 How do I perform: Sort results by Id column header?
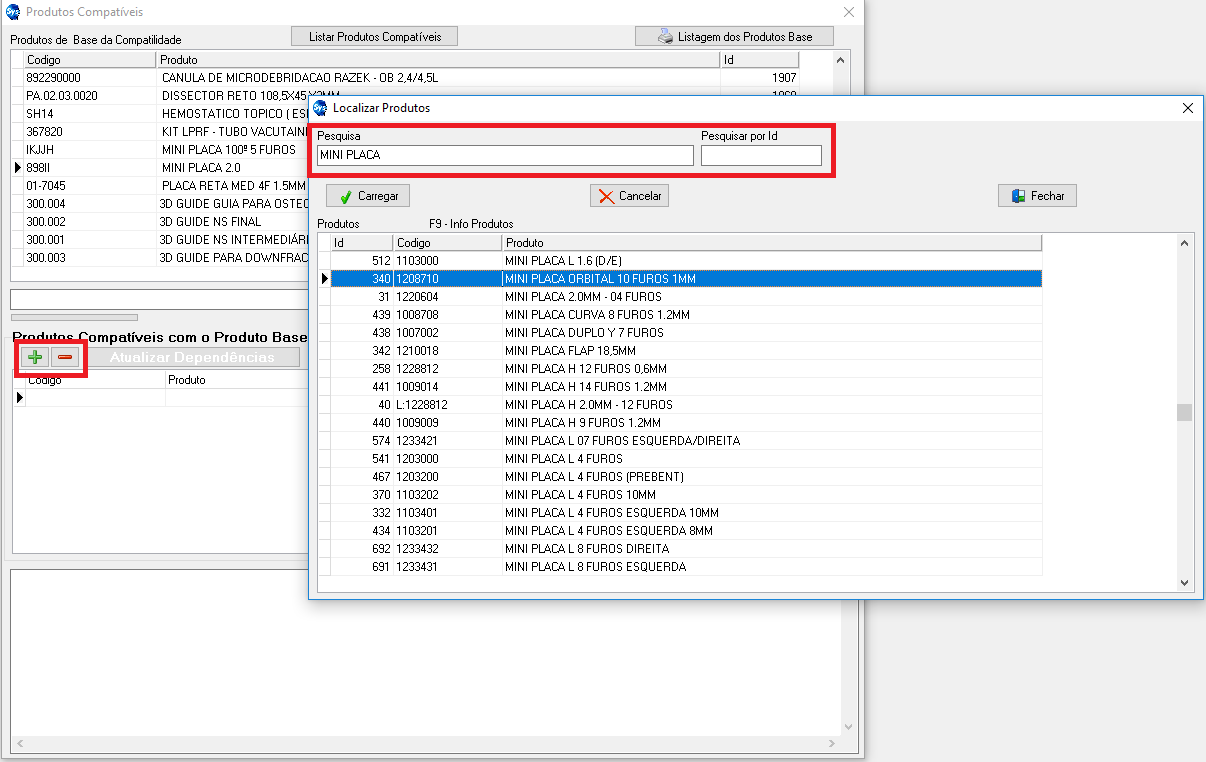click(361, 243)
